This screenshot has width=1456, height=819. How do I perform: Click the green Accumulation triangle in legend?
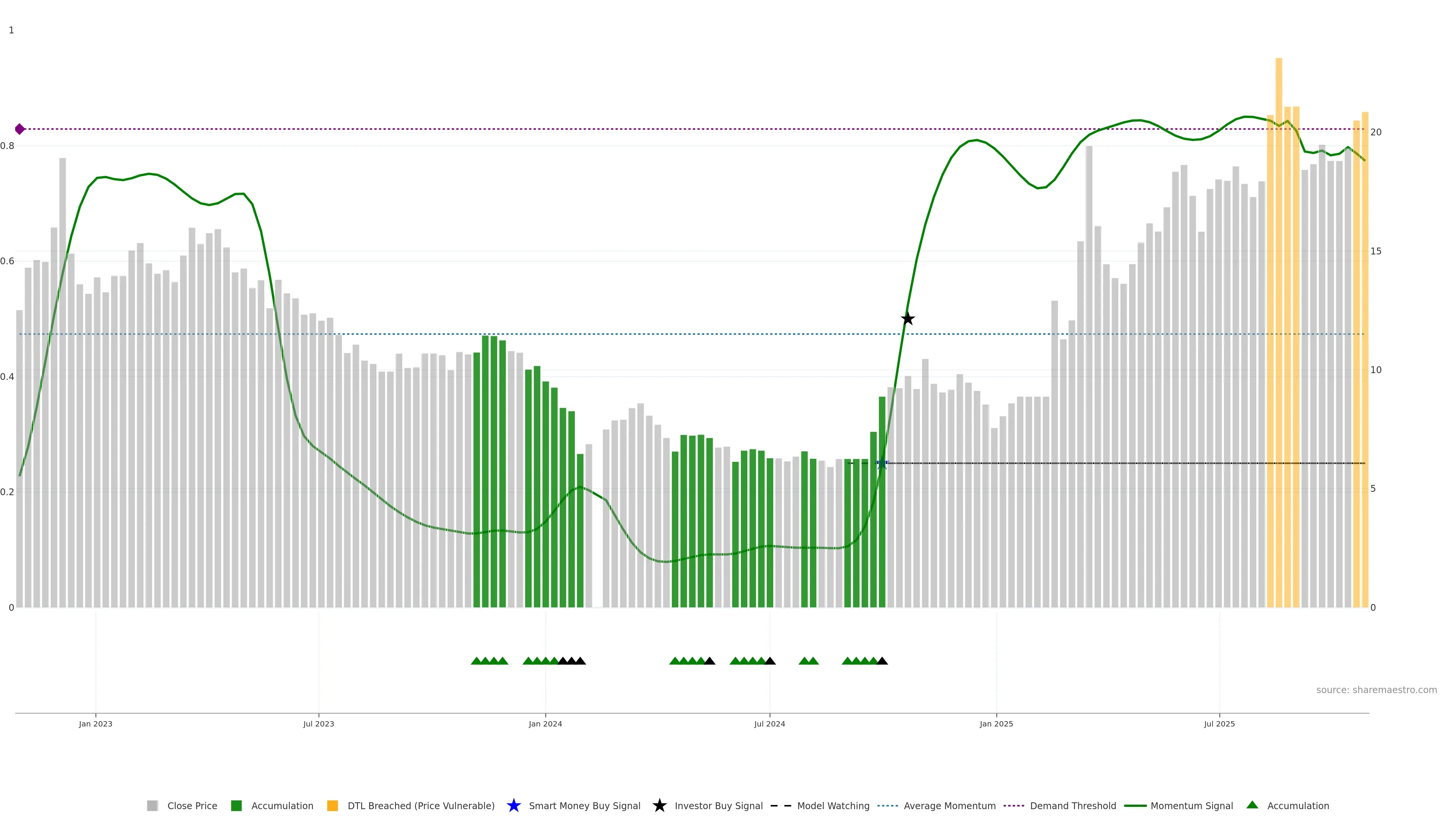(1252, 805)
